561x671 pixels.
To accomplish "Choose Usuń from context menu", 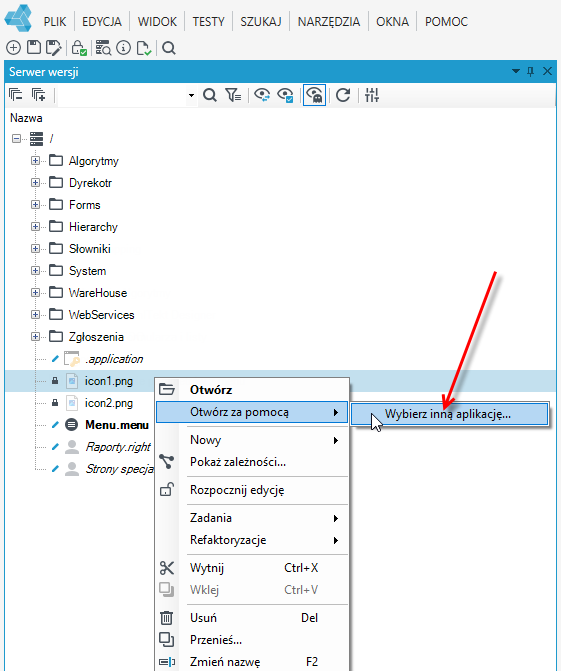I will coord(252,618).
